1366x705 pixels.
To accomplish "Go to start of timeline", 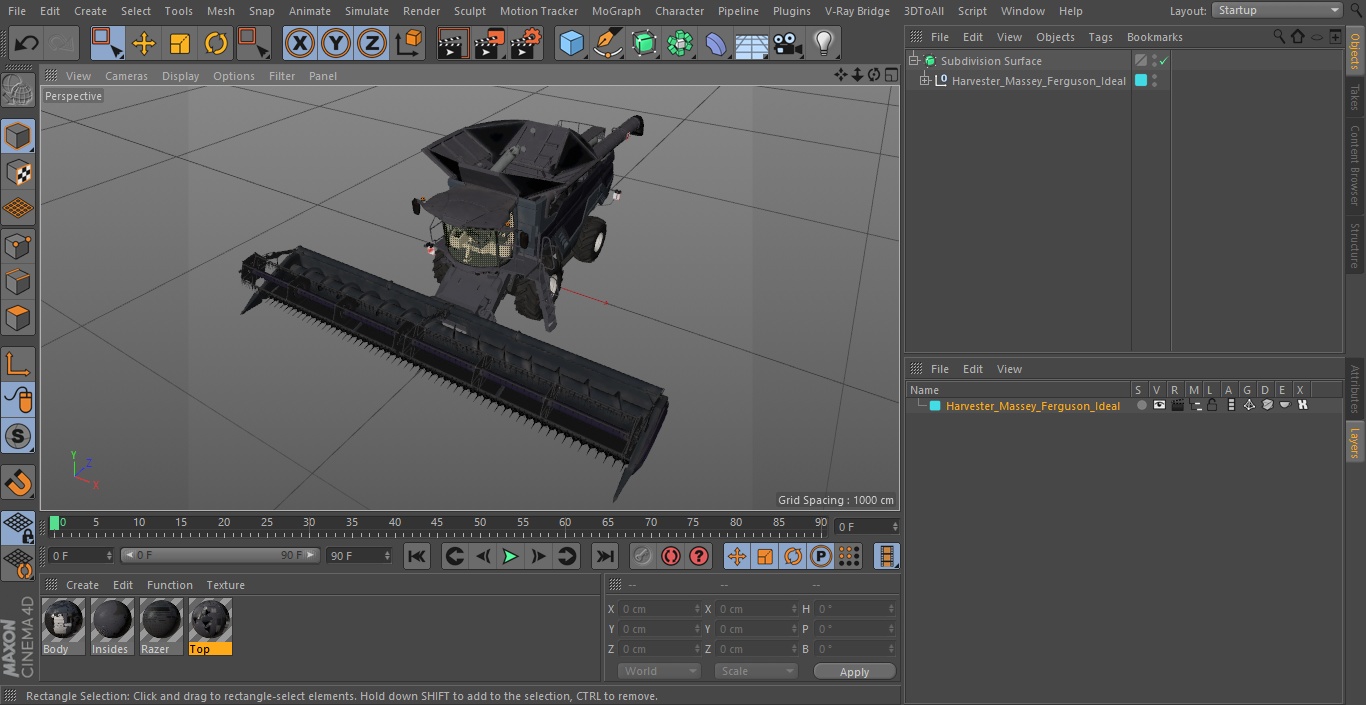I will [x=417, y=556].
